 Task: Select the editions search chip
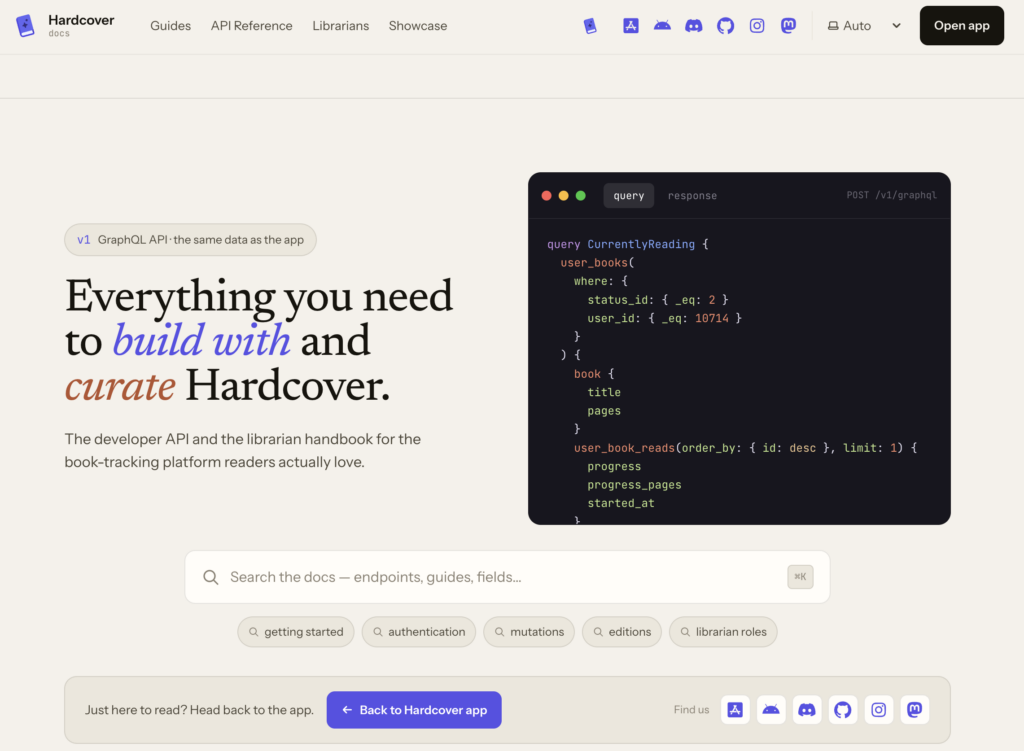tap(622, 631)
